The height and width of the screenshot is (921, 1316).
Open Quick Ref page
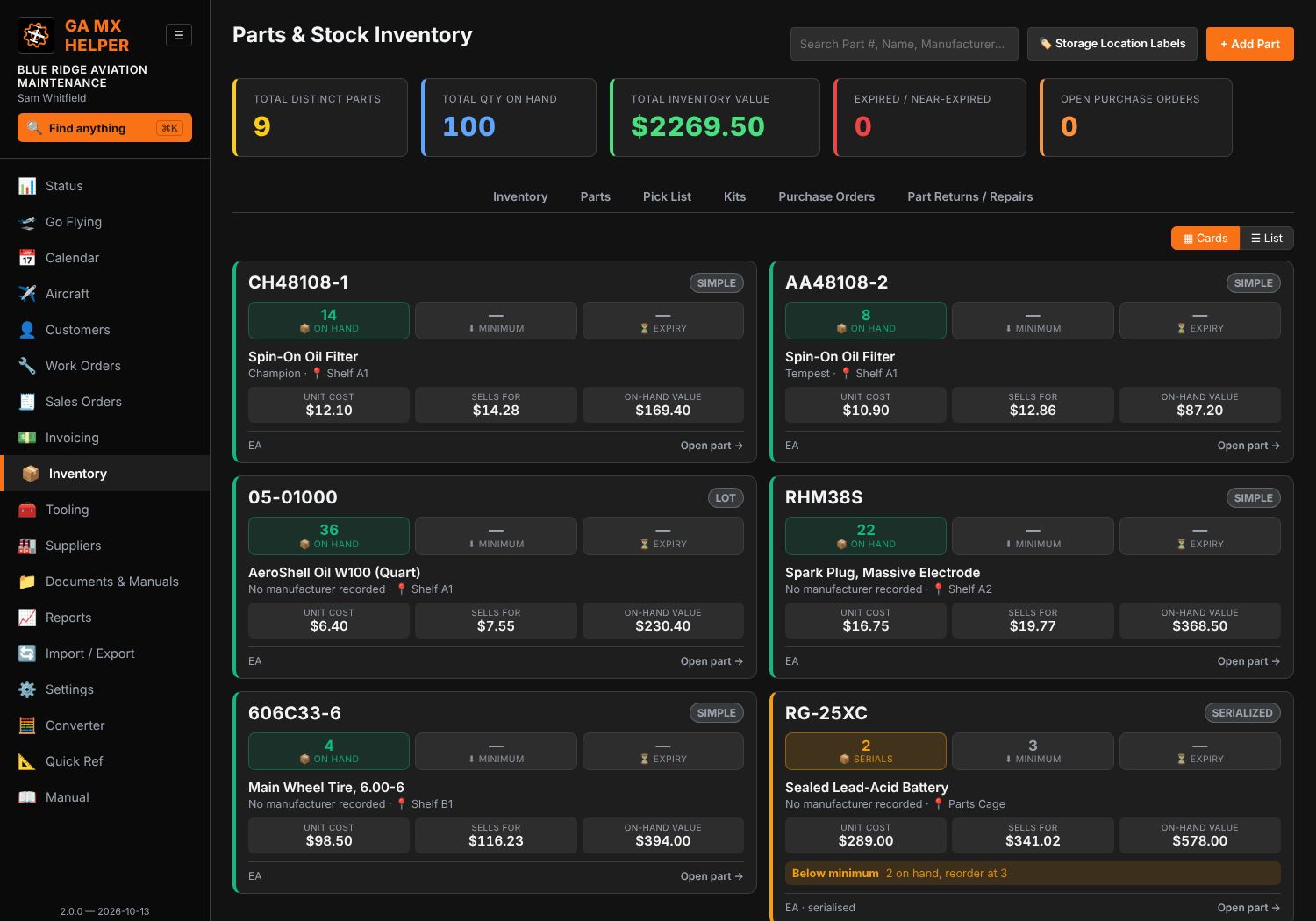click(105, 761)
